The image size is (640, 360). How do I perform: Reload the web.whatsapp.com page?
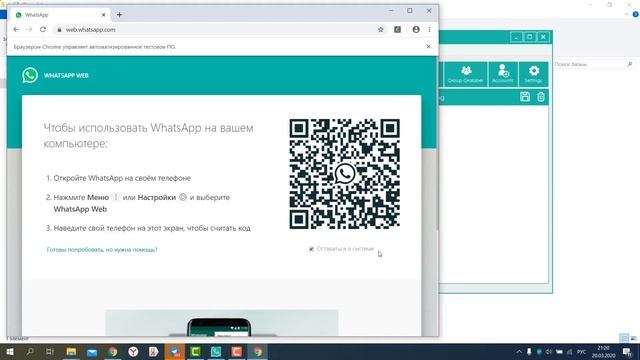[x=43, y=29]
